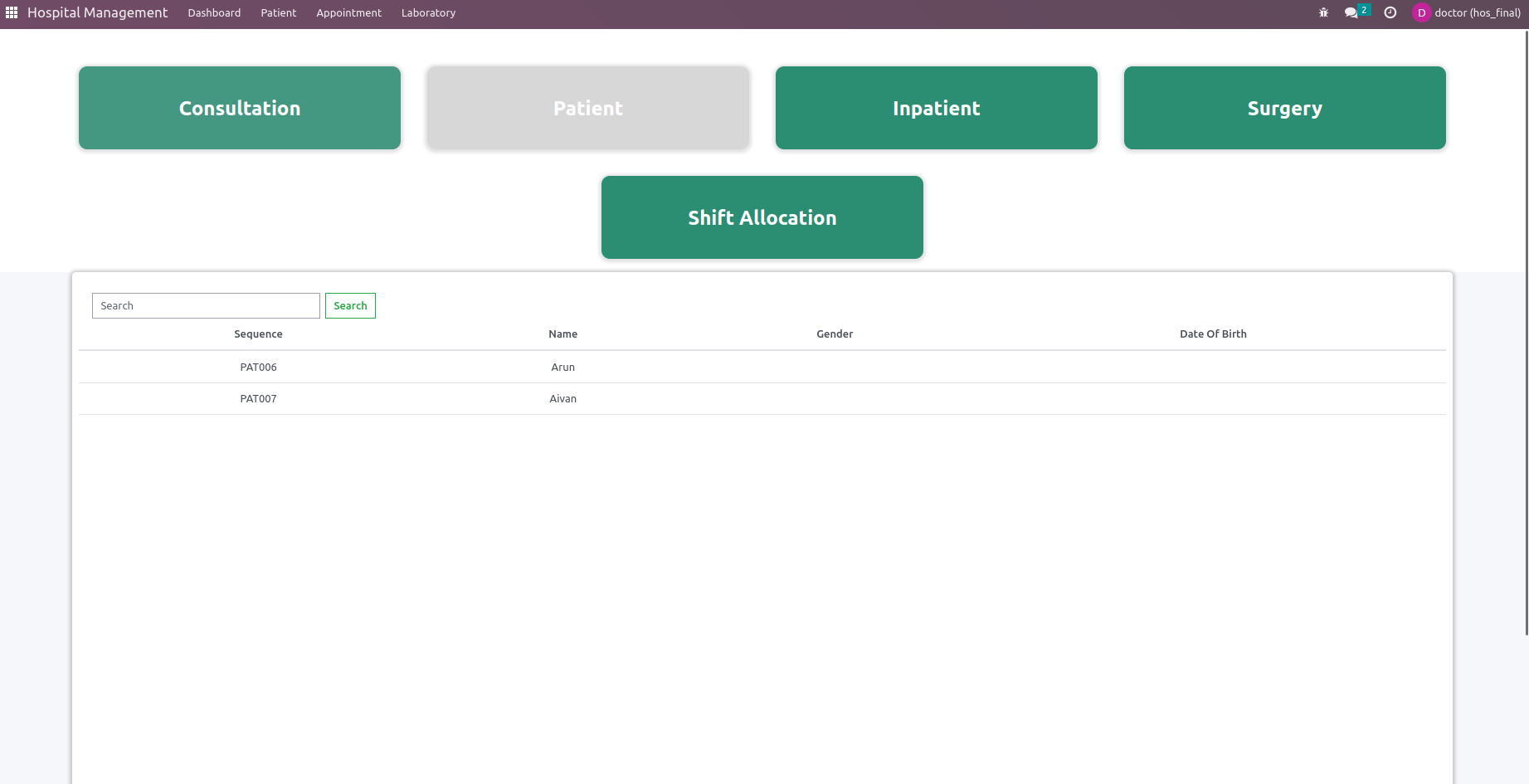The width and height of the screenshot is (1529, 784).
Task: Click the green Search button
Action: click(350, 305)
